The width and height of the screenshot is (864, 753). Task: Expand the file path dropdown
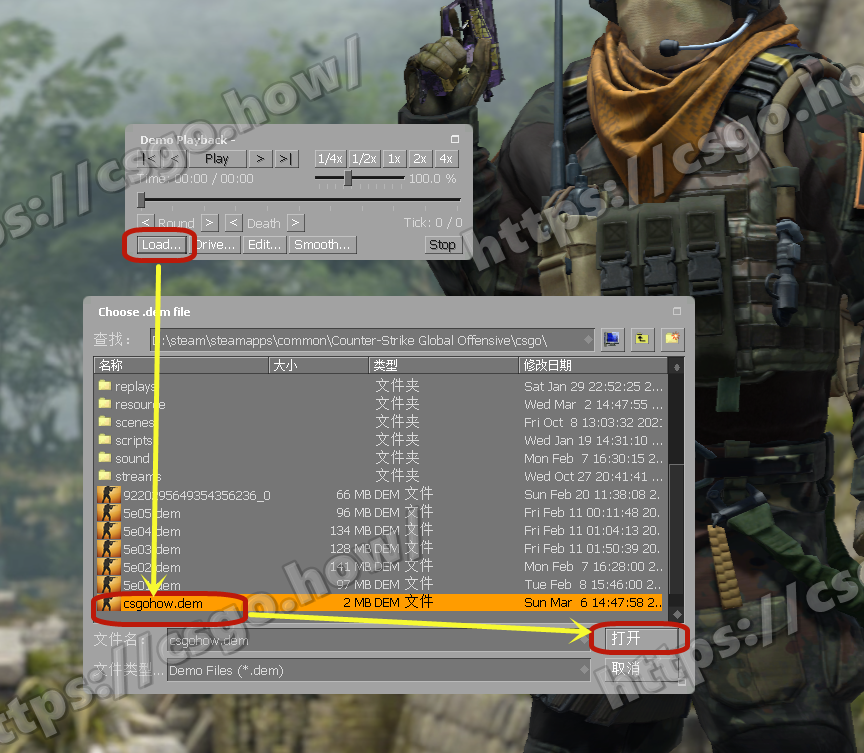pos(588,340)
